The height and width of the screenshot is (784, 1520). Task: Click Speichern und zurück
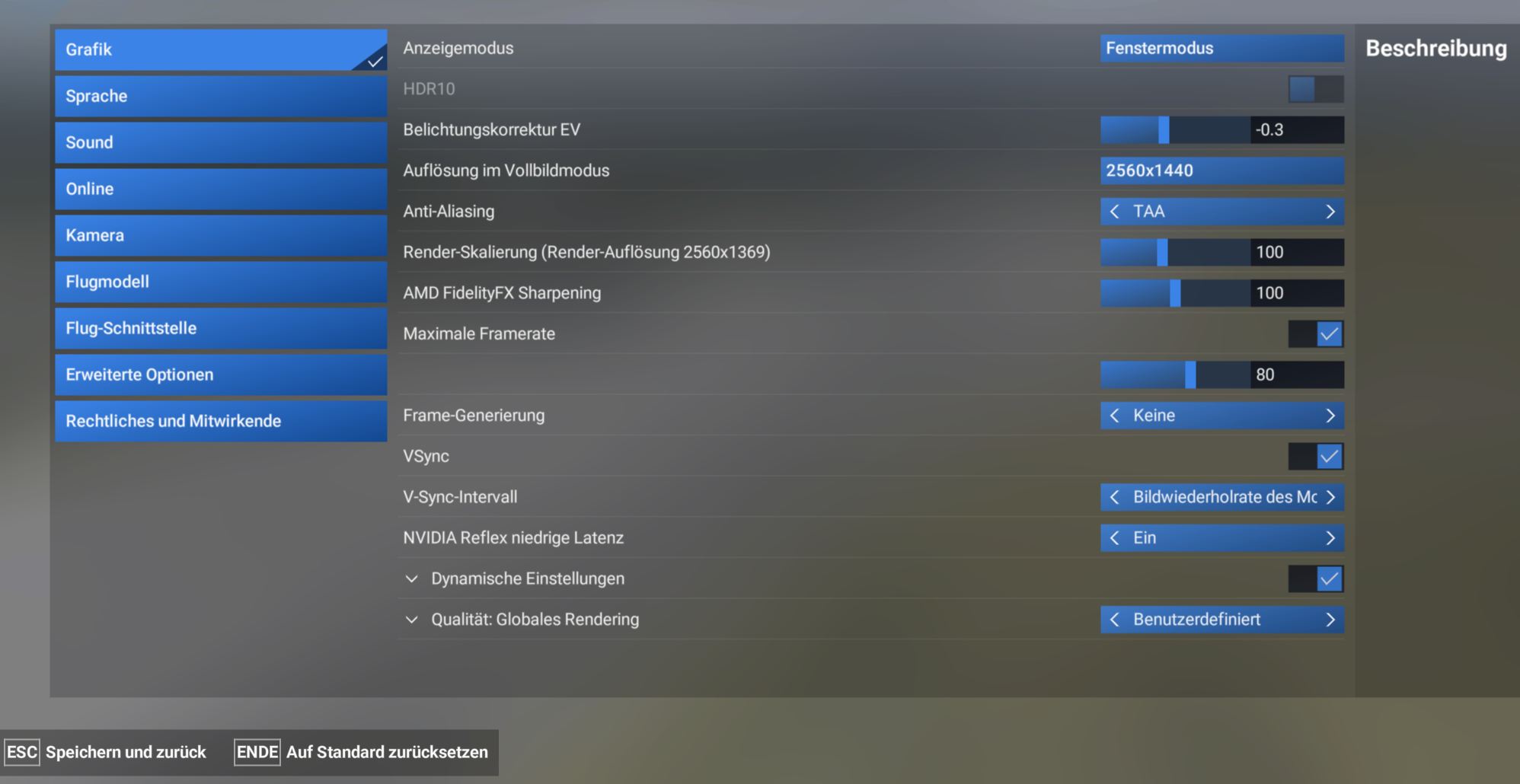pyautogui.click(x=126, y=752)
